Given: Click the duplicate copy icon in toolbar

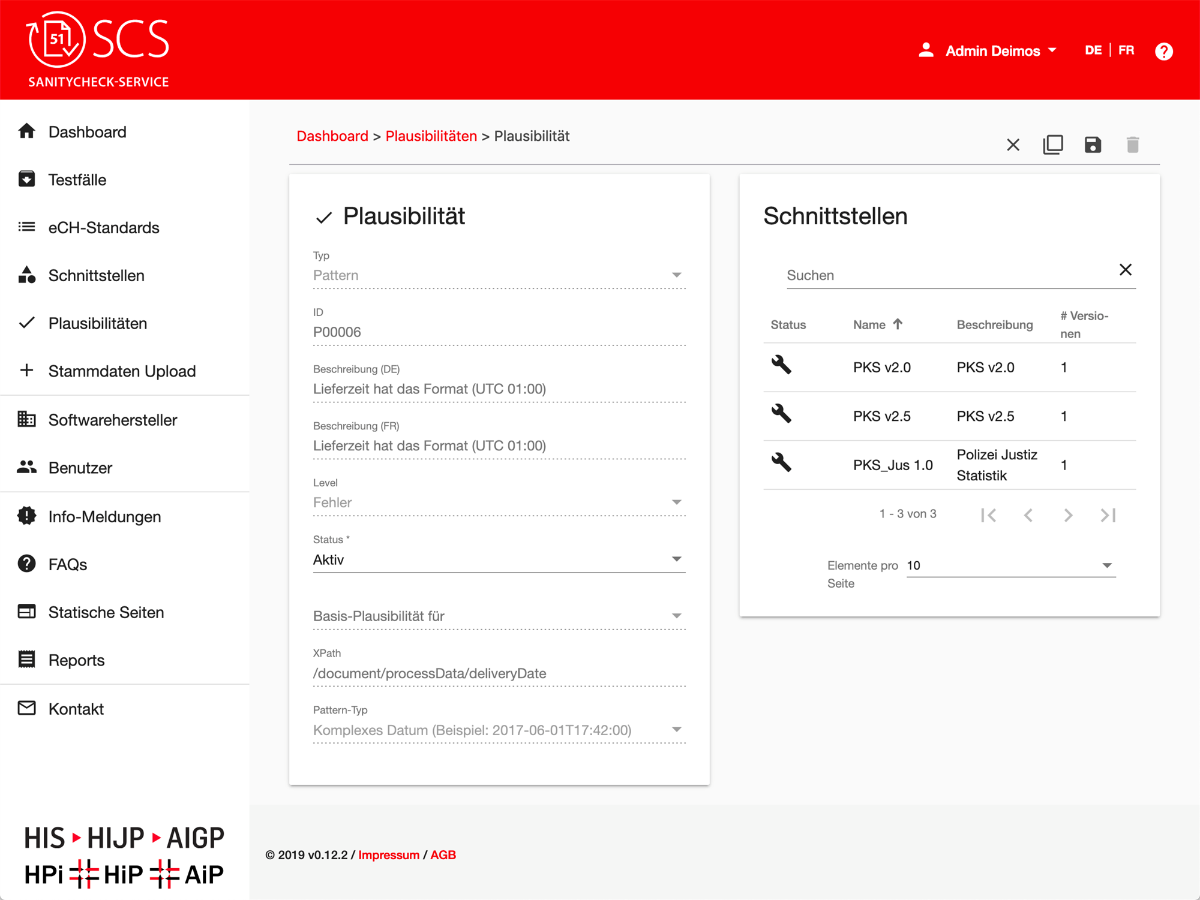Looking at the screenshot, I should pyautogui.click(x=1052, y=145).
